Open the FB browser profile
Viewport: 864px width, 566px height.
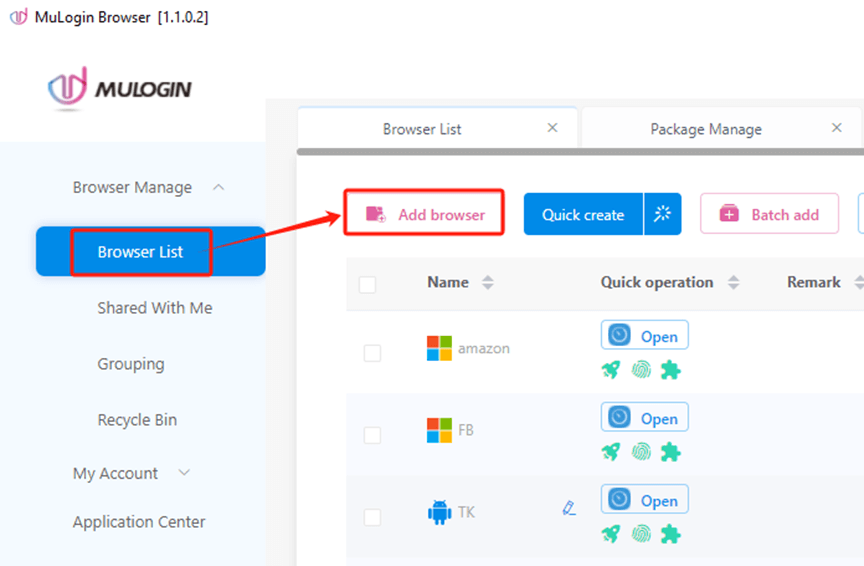(645, 417)
